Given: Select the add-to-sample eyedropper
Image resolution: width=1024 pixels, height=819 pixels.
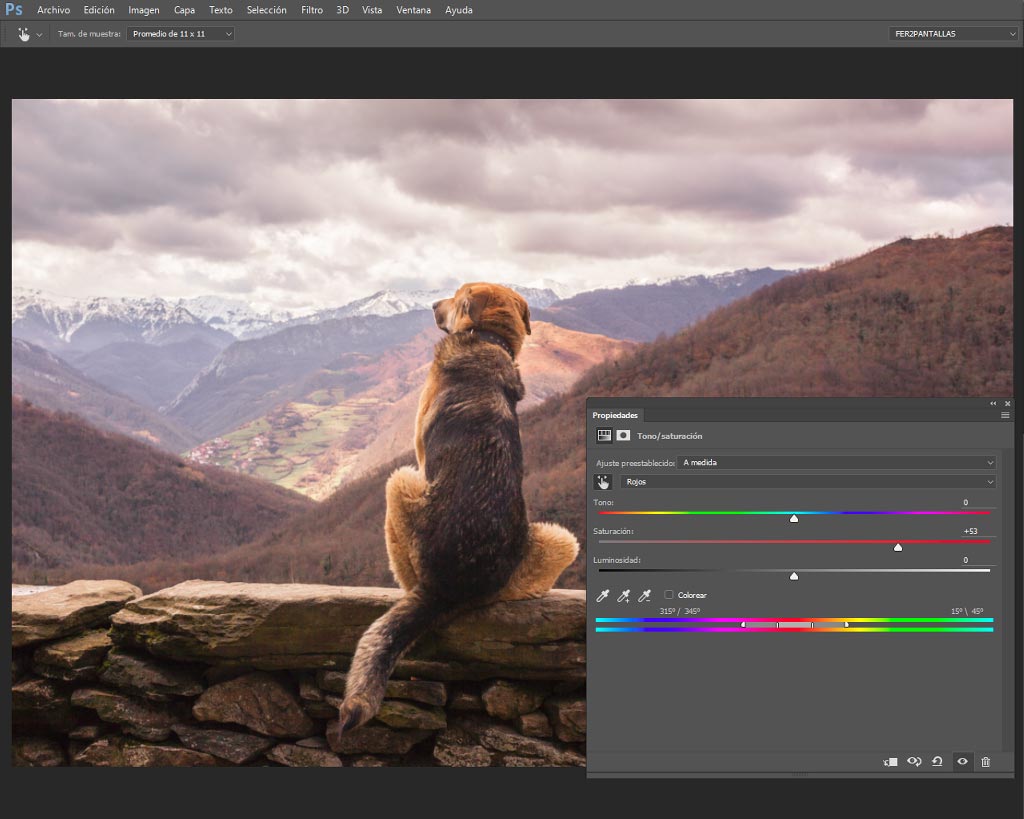Looking at the screenshot, I should pyautogui.click(x=624, y=595).
